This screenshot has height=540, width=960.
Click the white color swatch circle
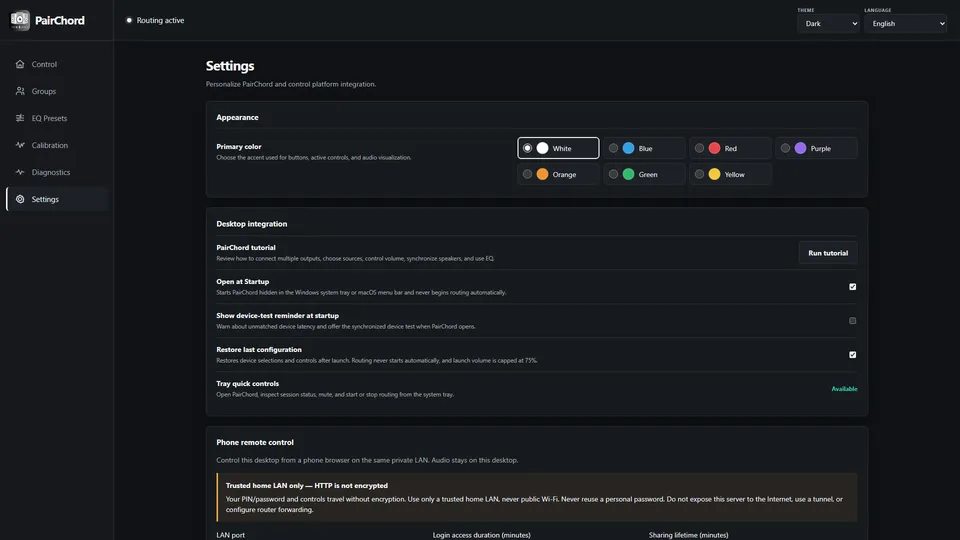pyautogui.click(x=542, y=148)
